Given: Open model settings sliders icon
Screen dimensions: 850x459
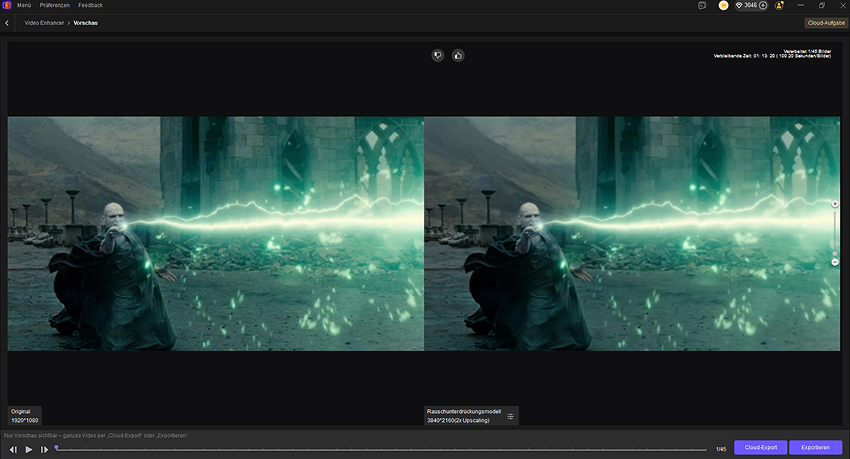Looking at the screenshot, I should point(510,416).
